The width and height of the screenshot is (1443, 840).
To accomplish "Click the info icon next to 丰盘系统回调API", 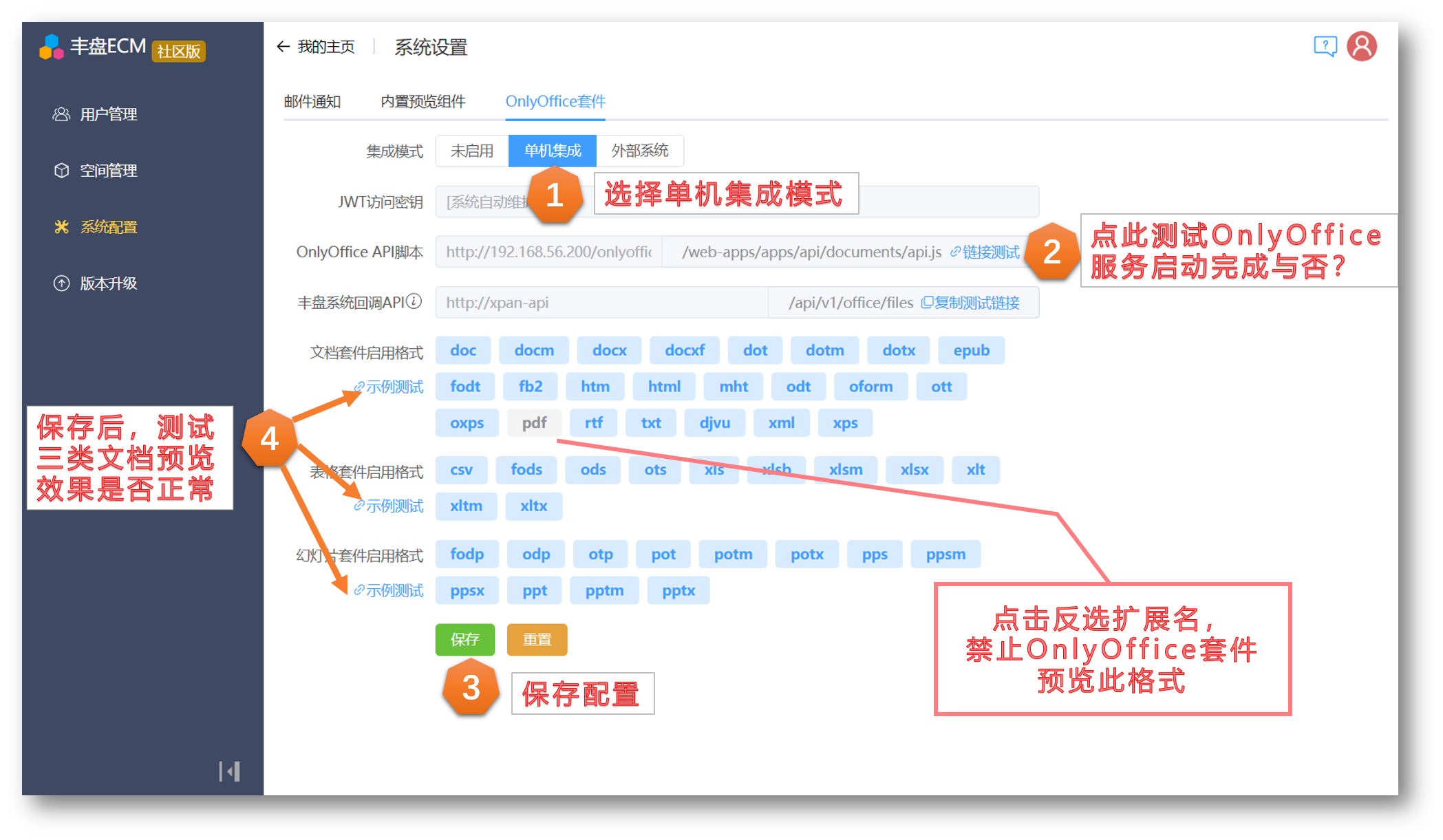I will (414, 301).
